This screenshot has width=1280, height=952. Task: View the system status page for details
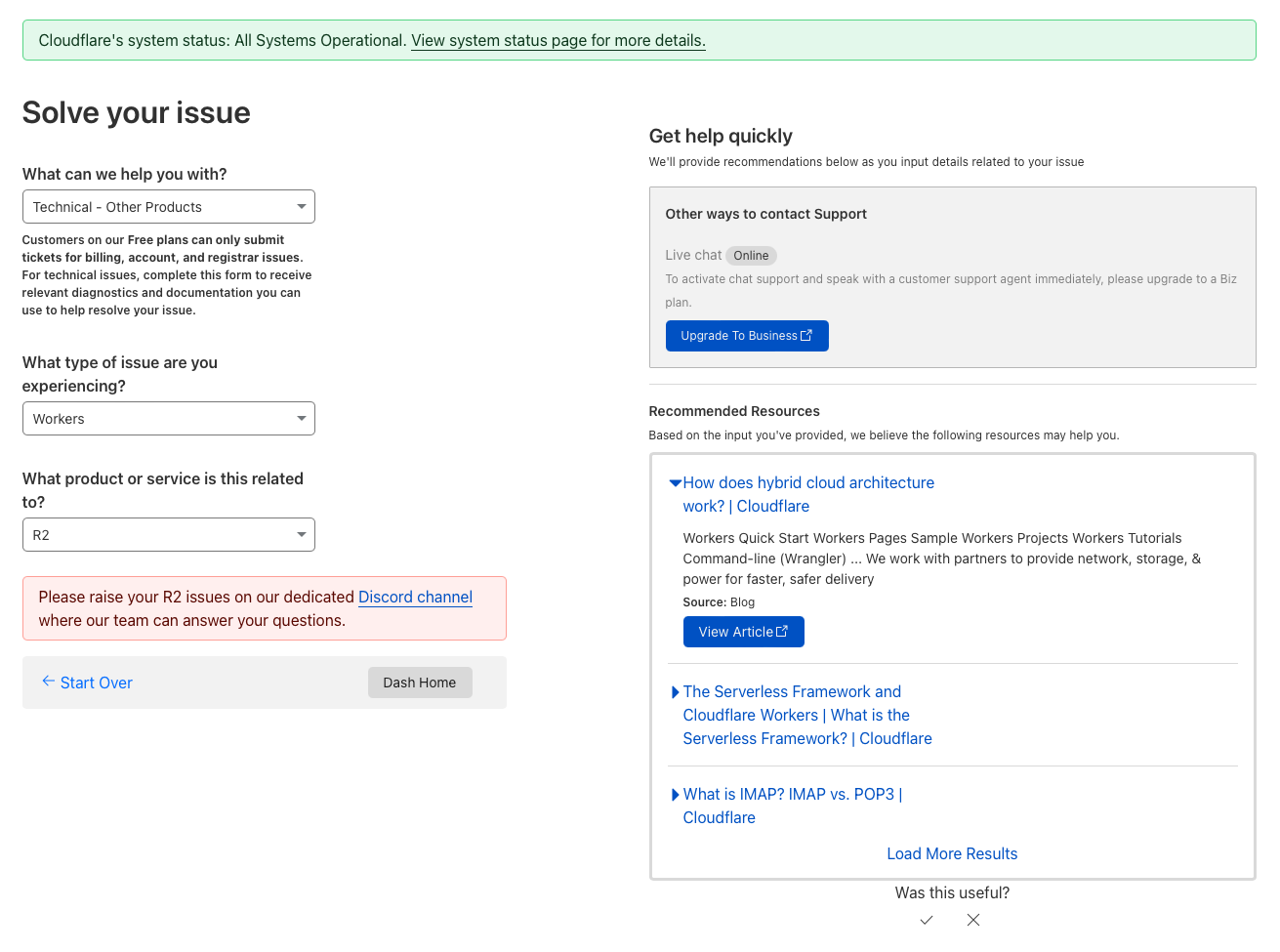tap(557, 40)
